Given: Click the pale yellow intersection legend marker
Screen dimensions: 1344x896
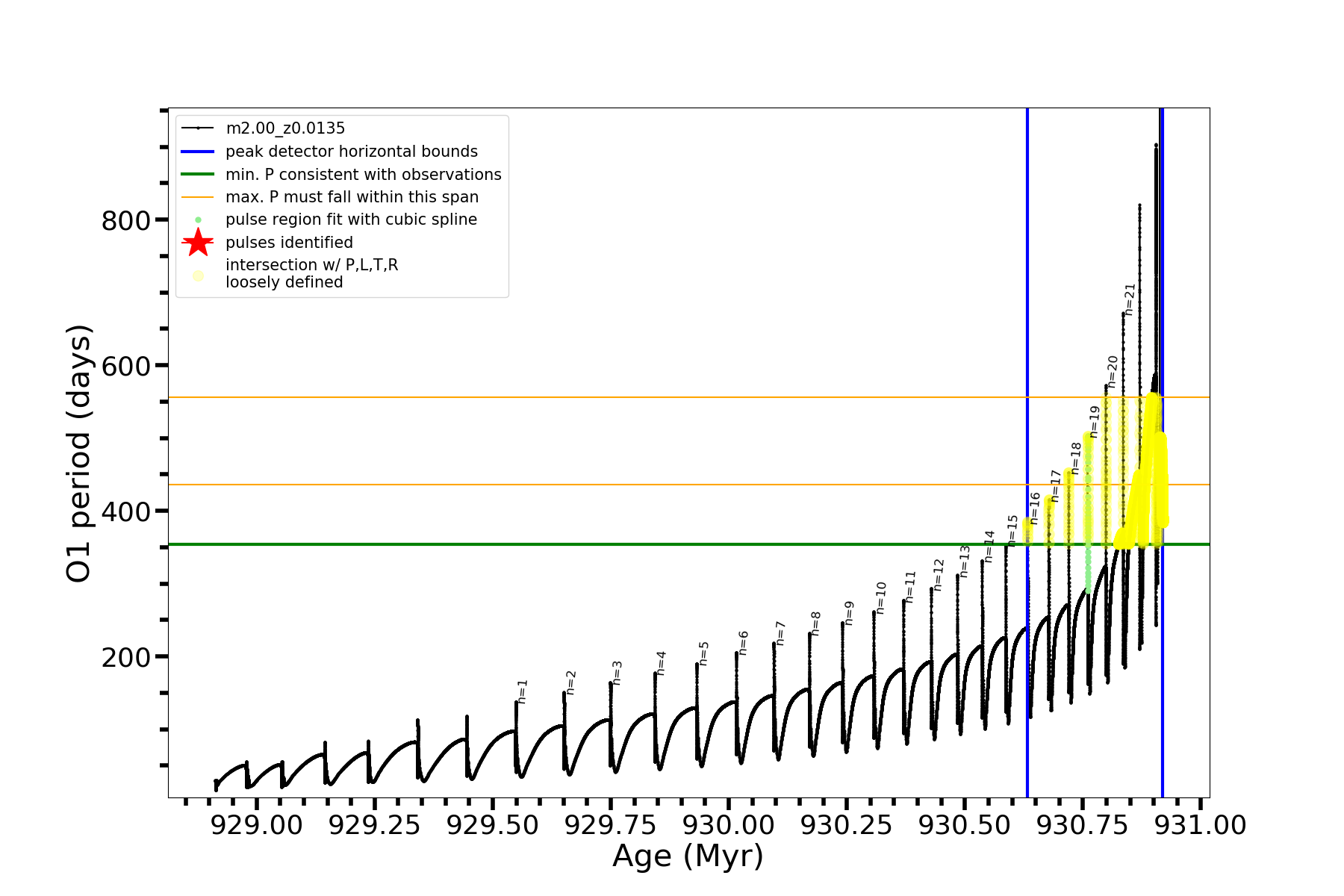Looking at the screenshot, I should click(198, 276).
